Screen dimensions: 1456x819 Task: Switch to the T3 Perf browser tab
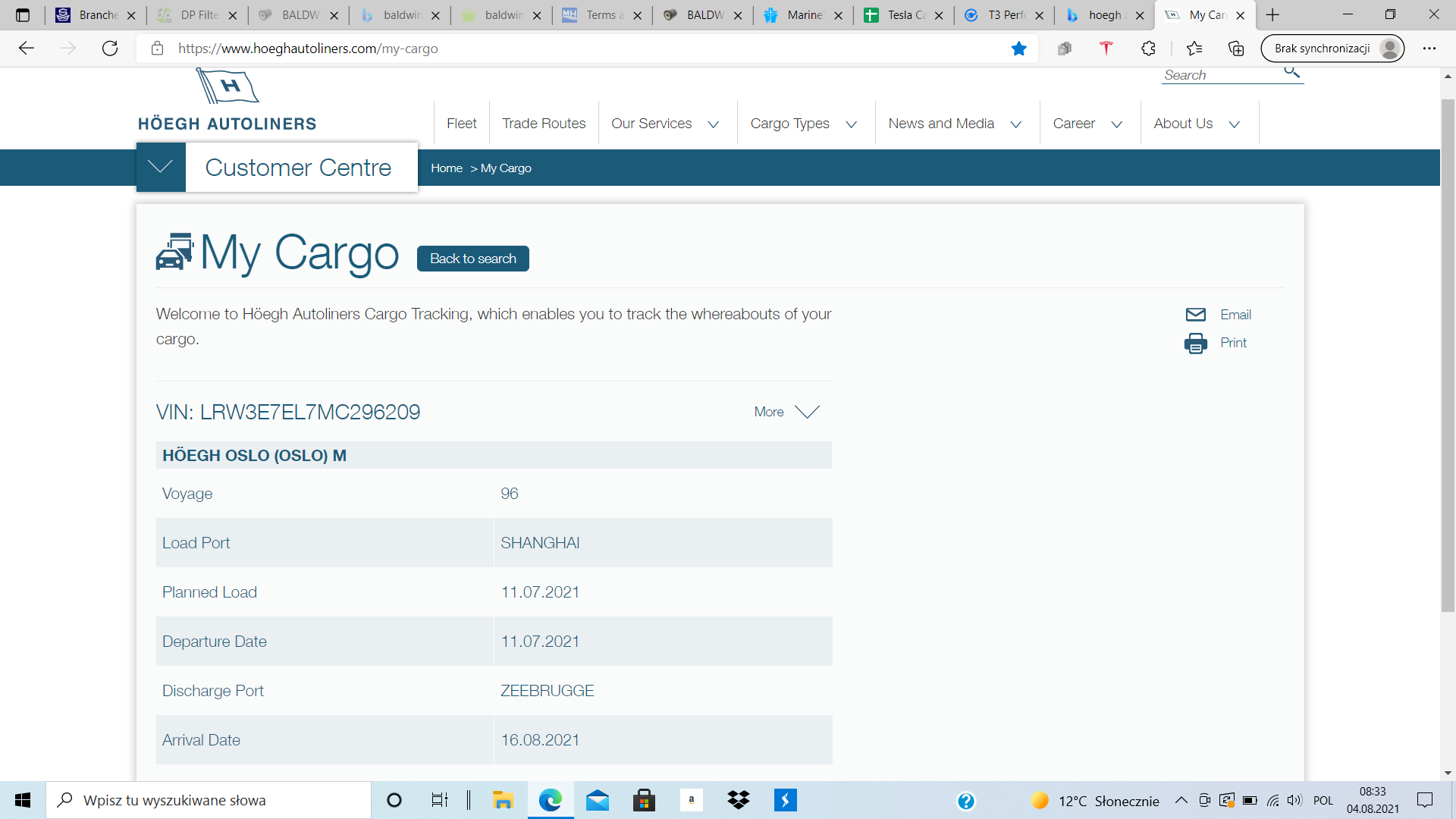point(1003,15)
